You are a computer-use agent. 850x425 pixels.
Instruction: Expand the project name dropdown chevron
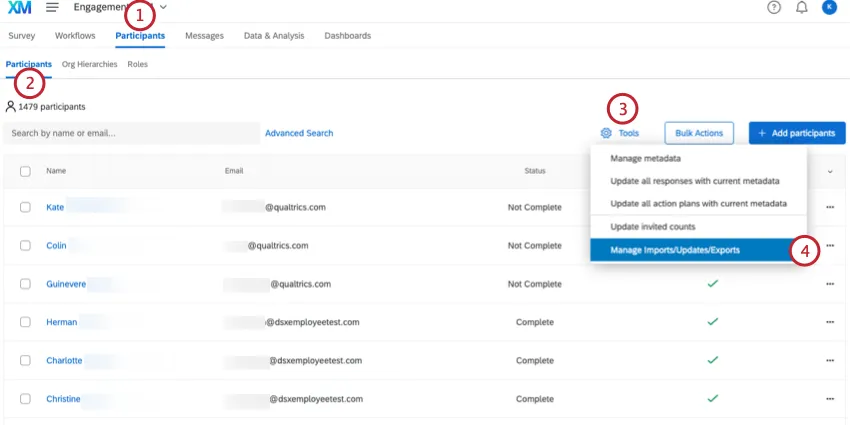click(163, 8)
